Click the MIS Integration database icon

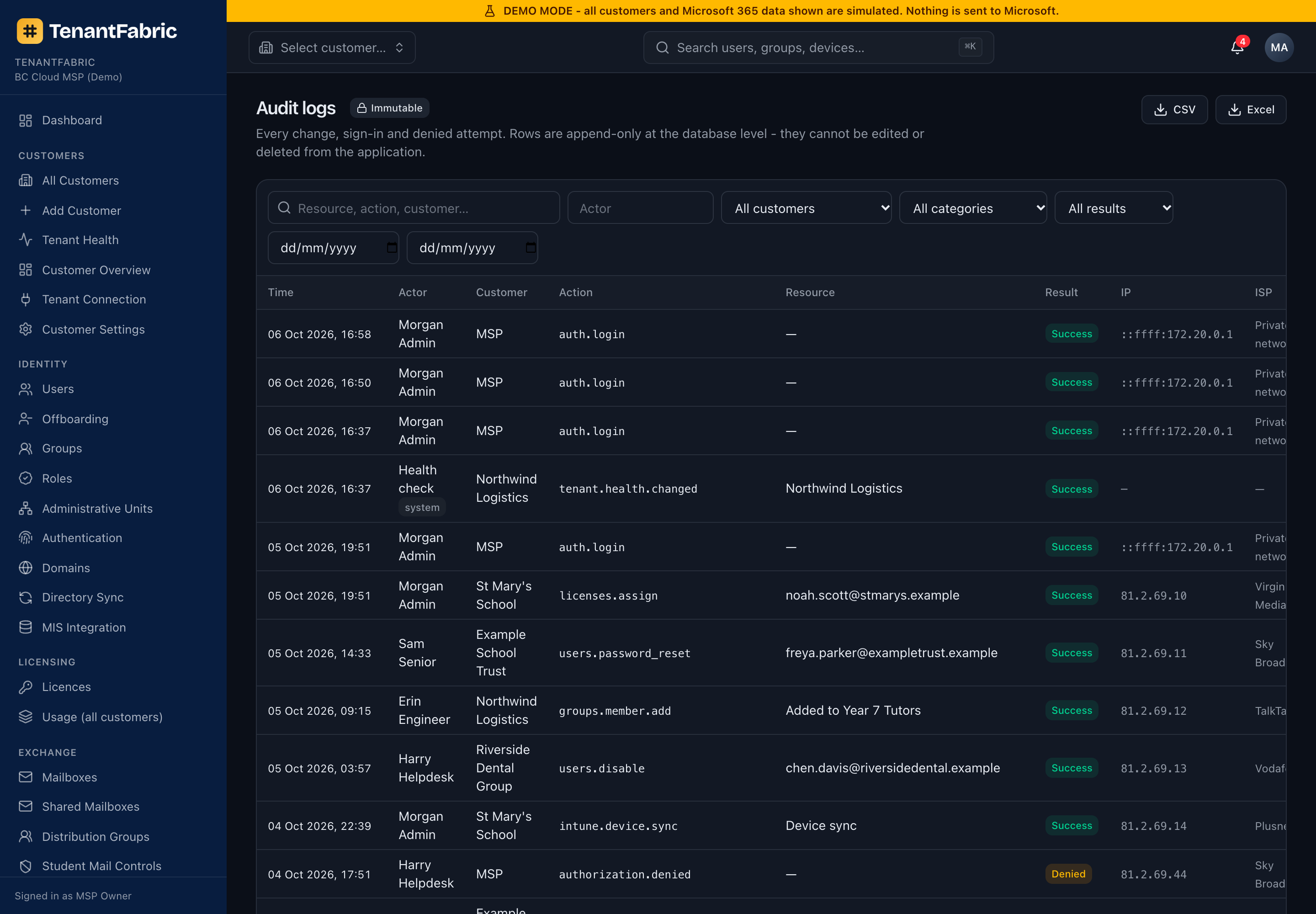25,627
